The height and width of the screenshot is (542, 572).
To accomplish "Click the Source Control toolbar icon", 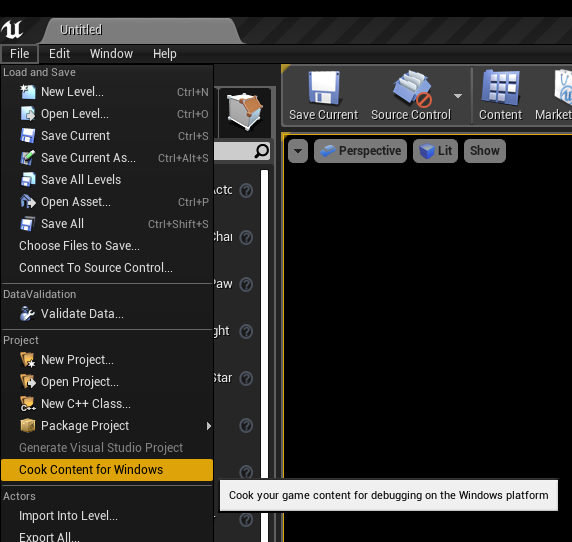I will coord(412,88).
